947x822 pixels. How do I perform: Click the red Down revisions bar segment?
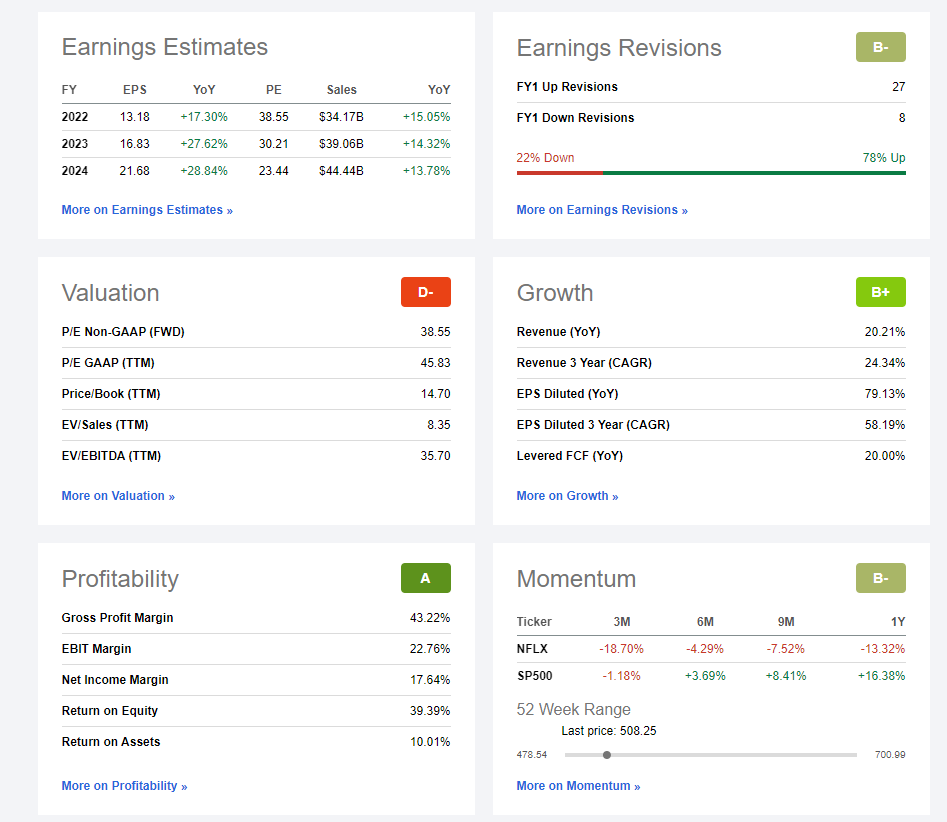click(x=559, y=173)
